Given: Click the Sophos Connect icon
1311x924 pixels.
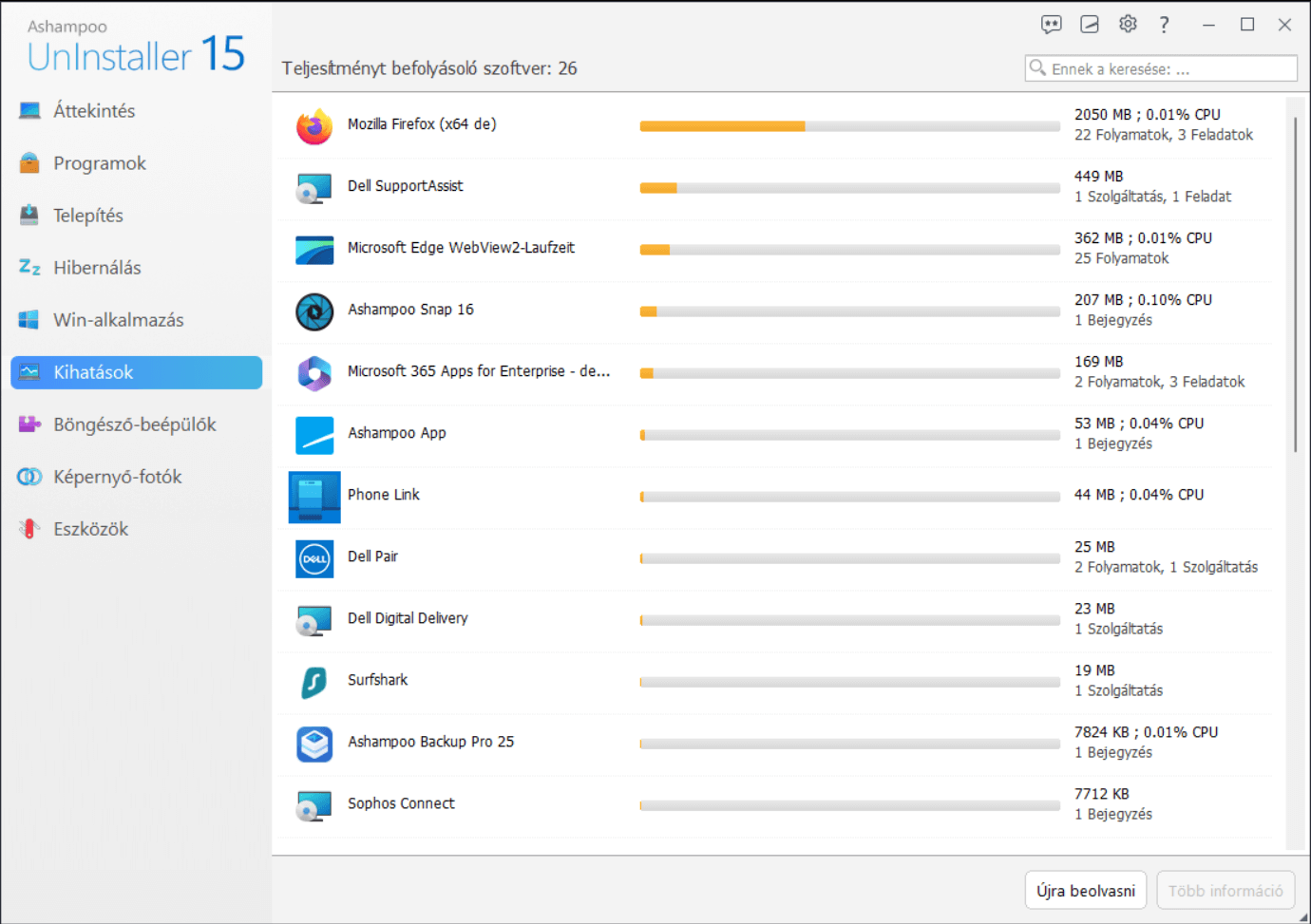Looking at the screenshot, I should [x=314, y=805].
